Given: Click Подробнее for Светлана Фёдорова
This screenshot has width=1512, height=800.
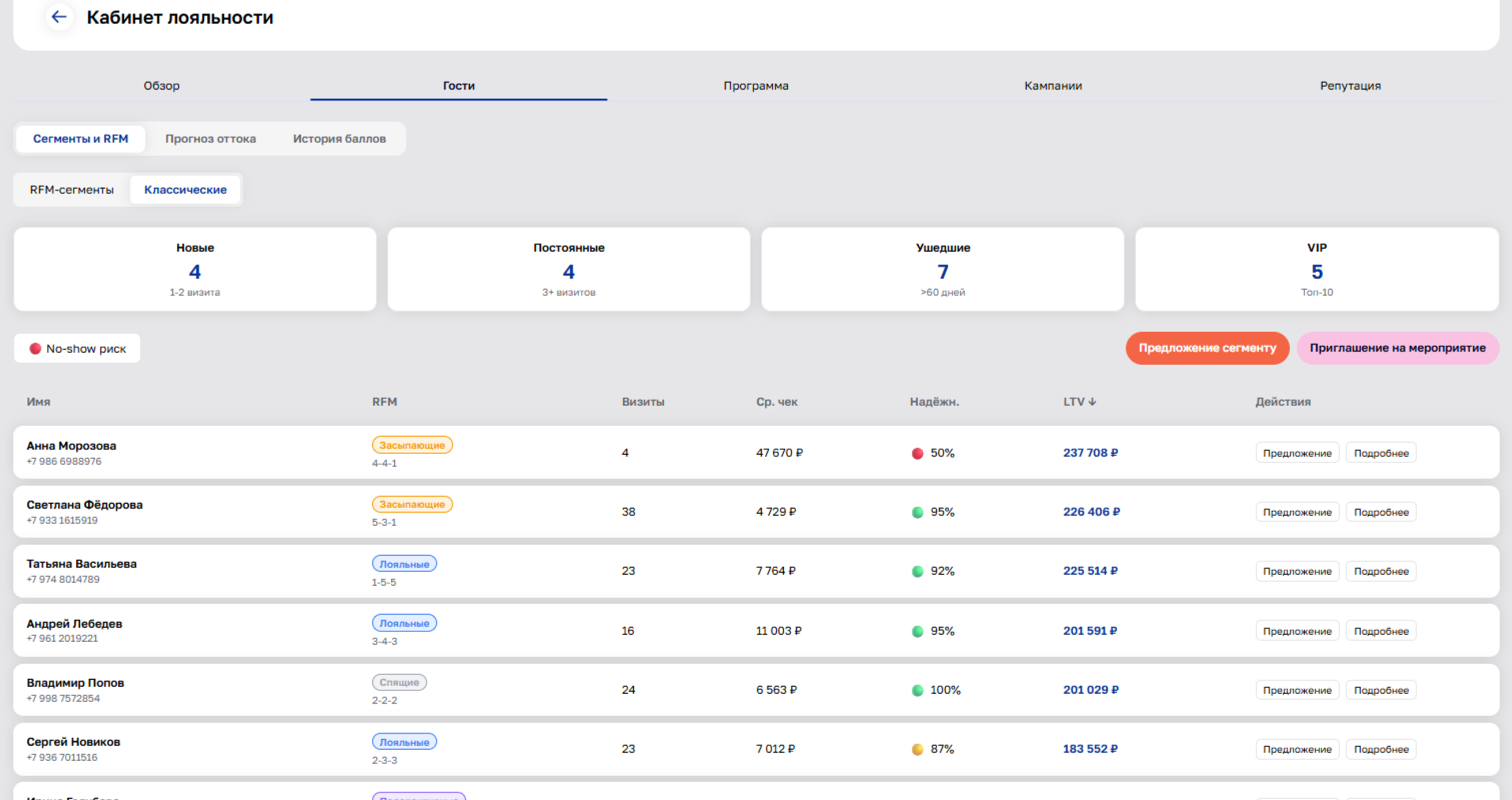Looking at the screenshot, I should coord(1381,512).
